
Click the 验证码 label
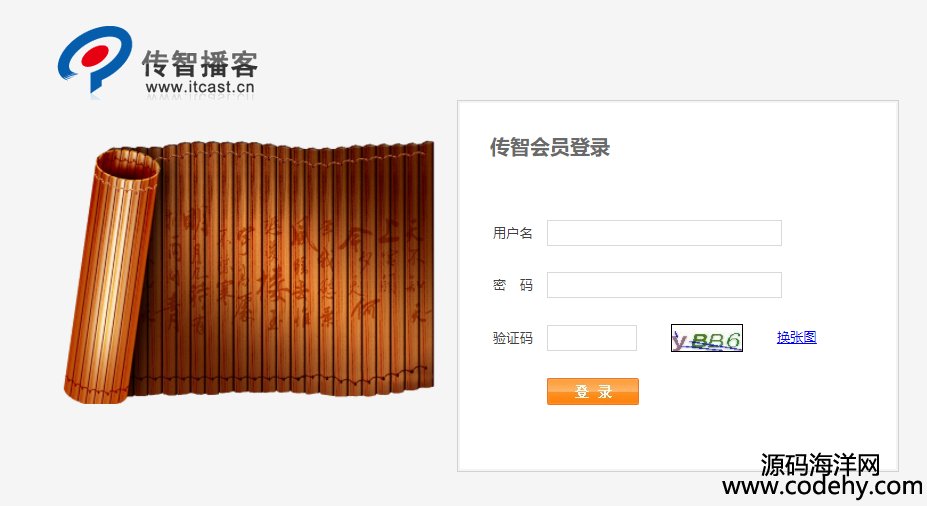[513, 338]
